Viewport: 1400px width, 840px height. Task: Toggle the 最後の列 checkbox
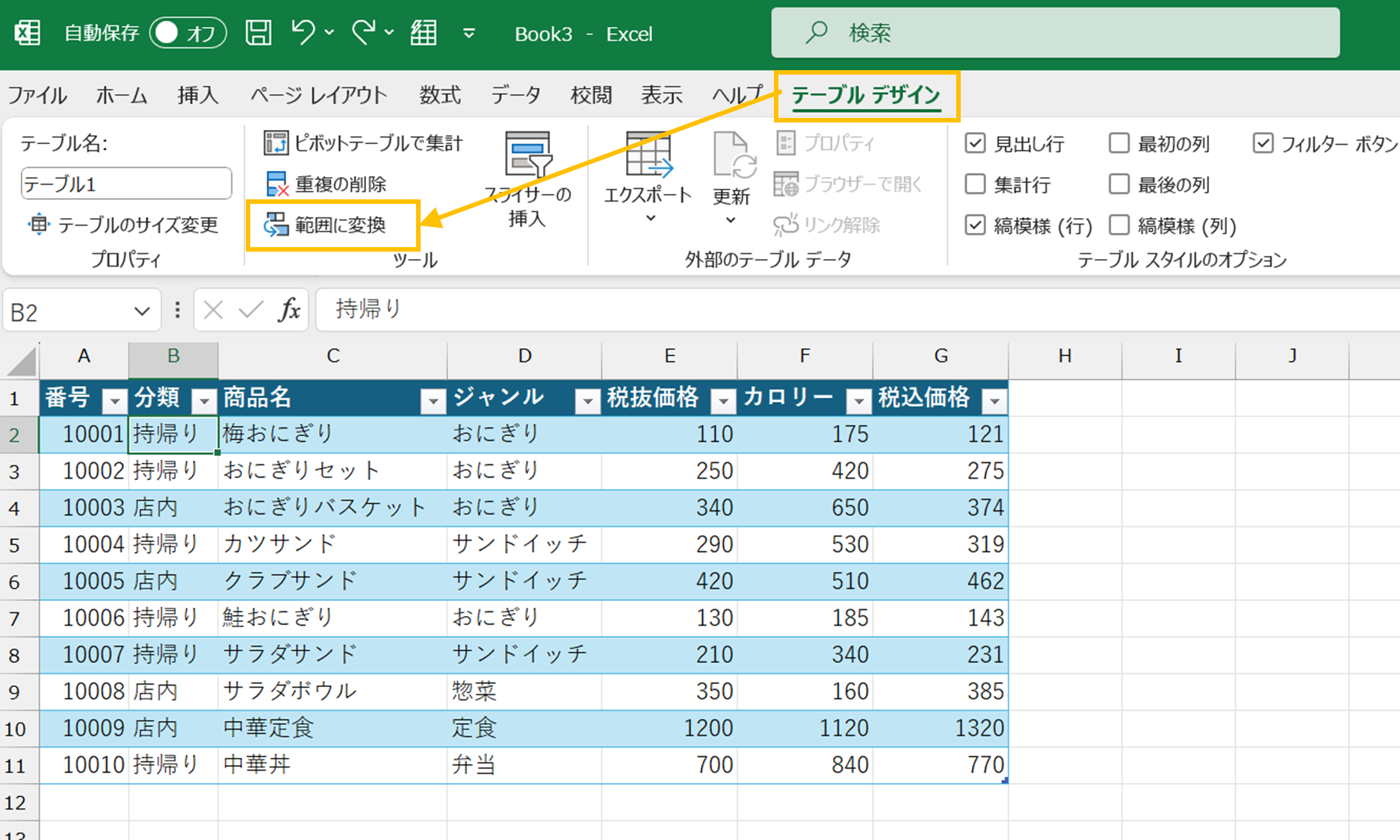click(1119, 184)
